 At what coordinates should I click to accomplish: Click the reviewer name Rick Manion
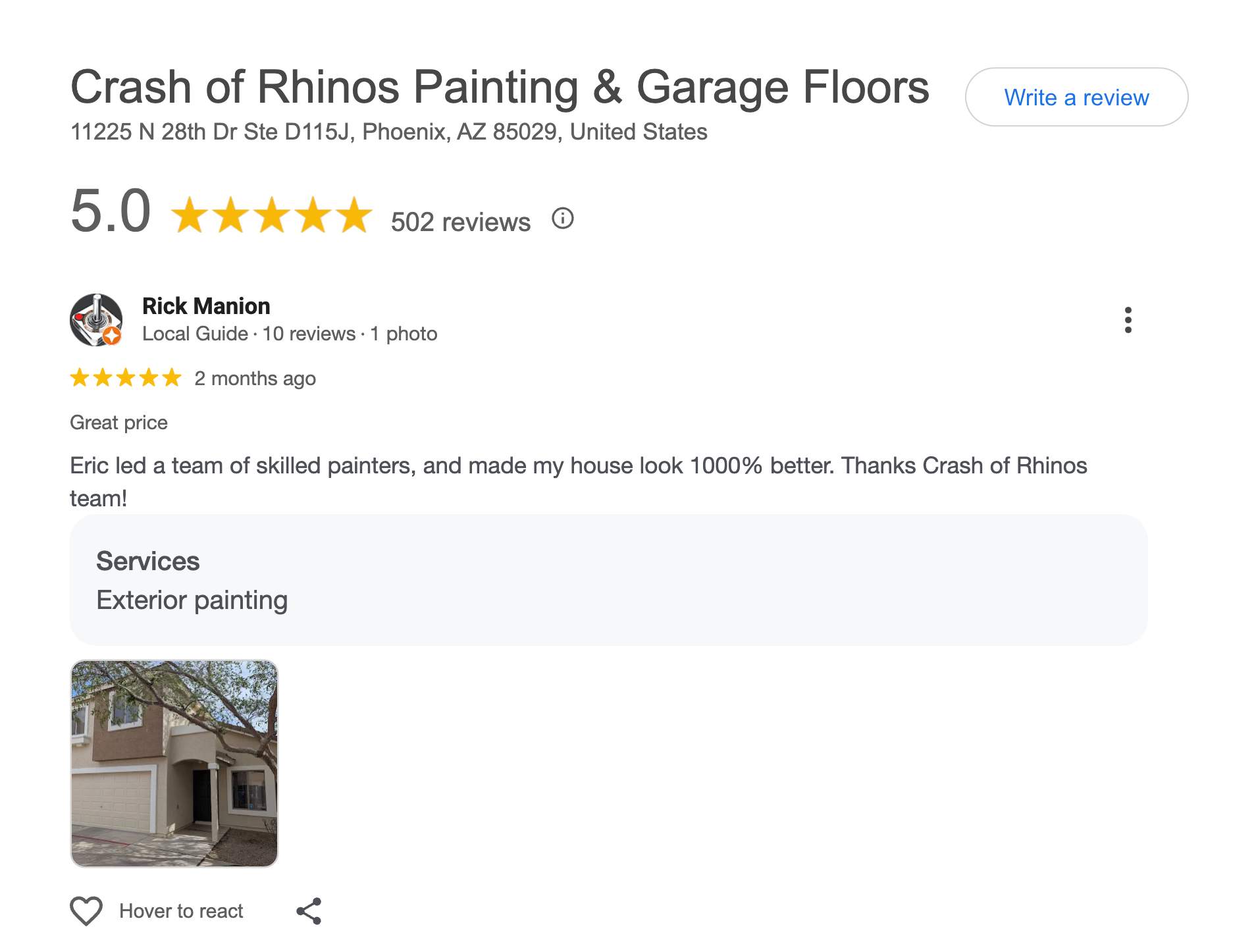click(x=205, y=305)
